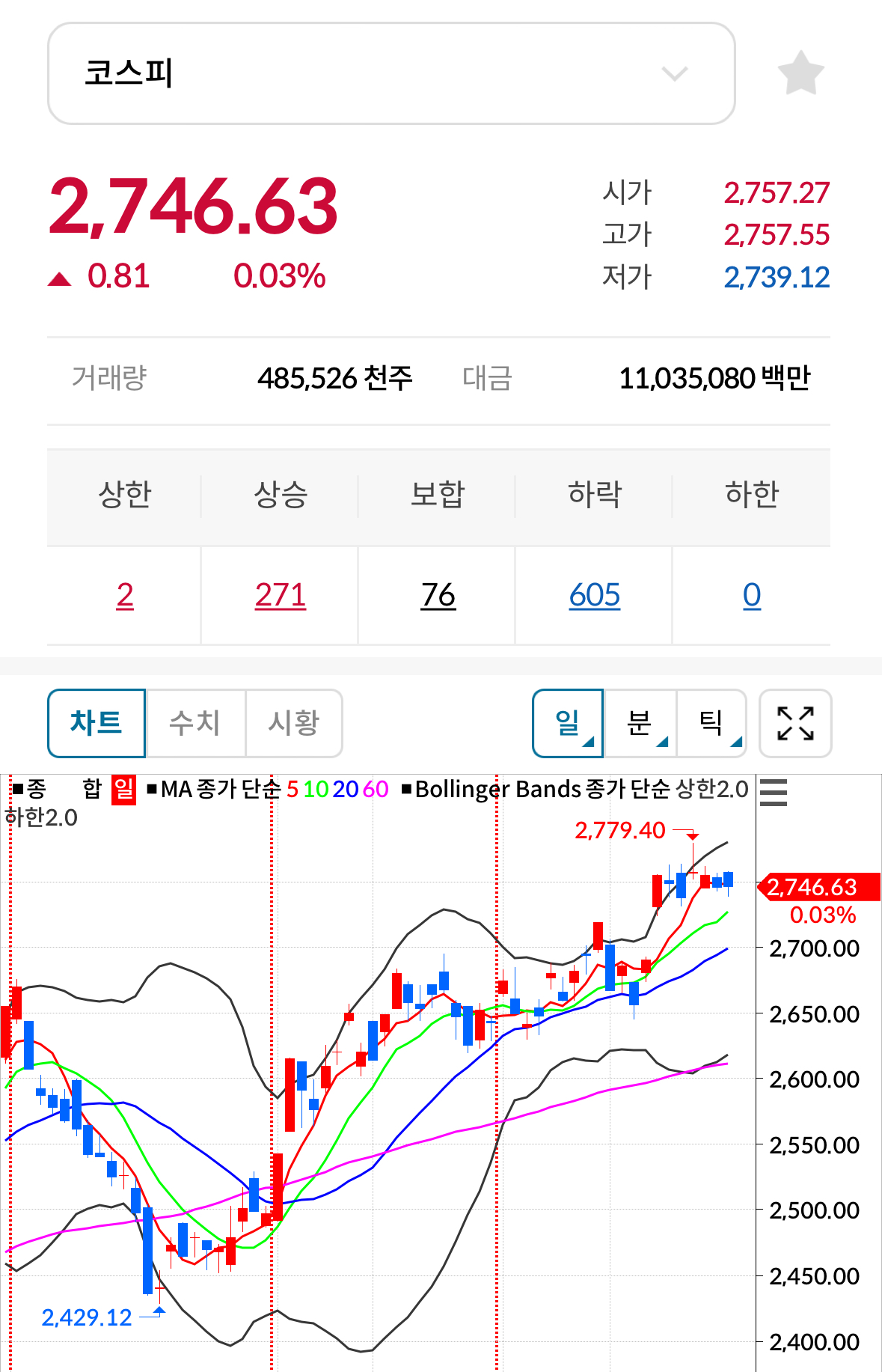Open the 상승 count link 271
Screen dimensions: 882x1372
pyautogui.click(x=281, y=596)
